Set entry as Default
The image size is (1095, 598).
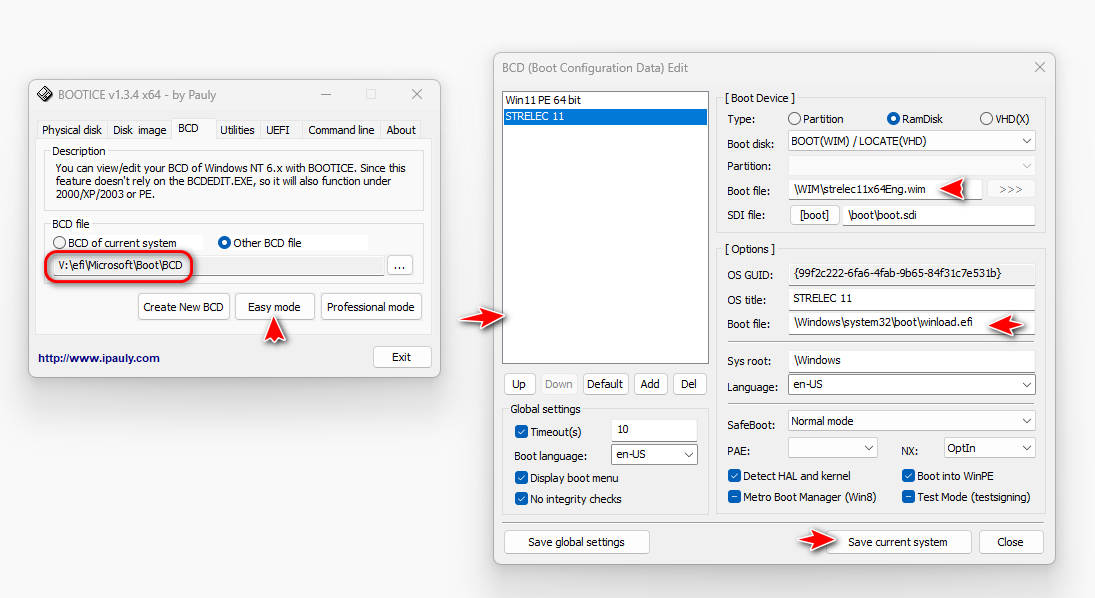click(605, 384)
